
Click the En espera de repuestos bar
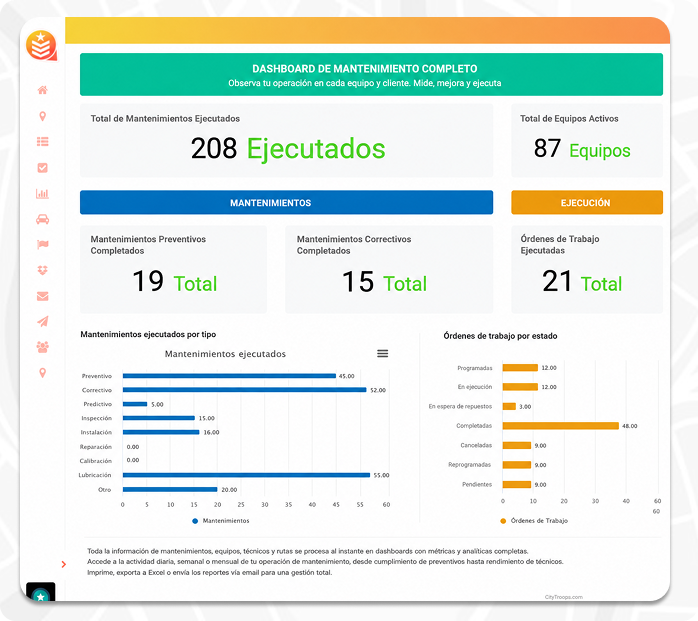pos(509,406)
